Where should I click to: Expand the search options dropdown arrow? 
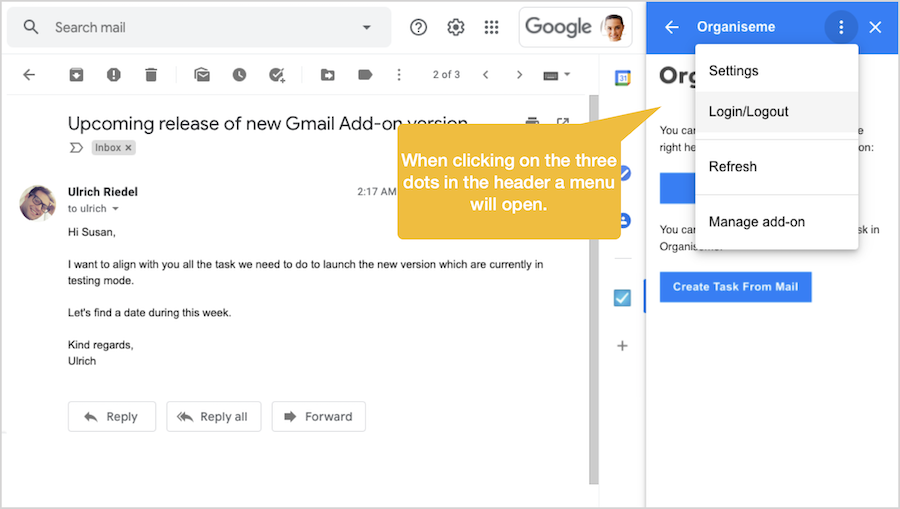click(366, 27)
